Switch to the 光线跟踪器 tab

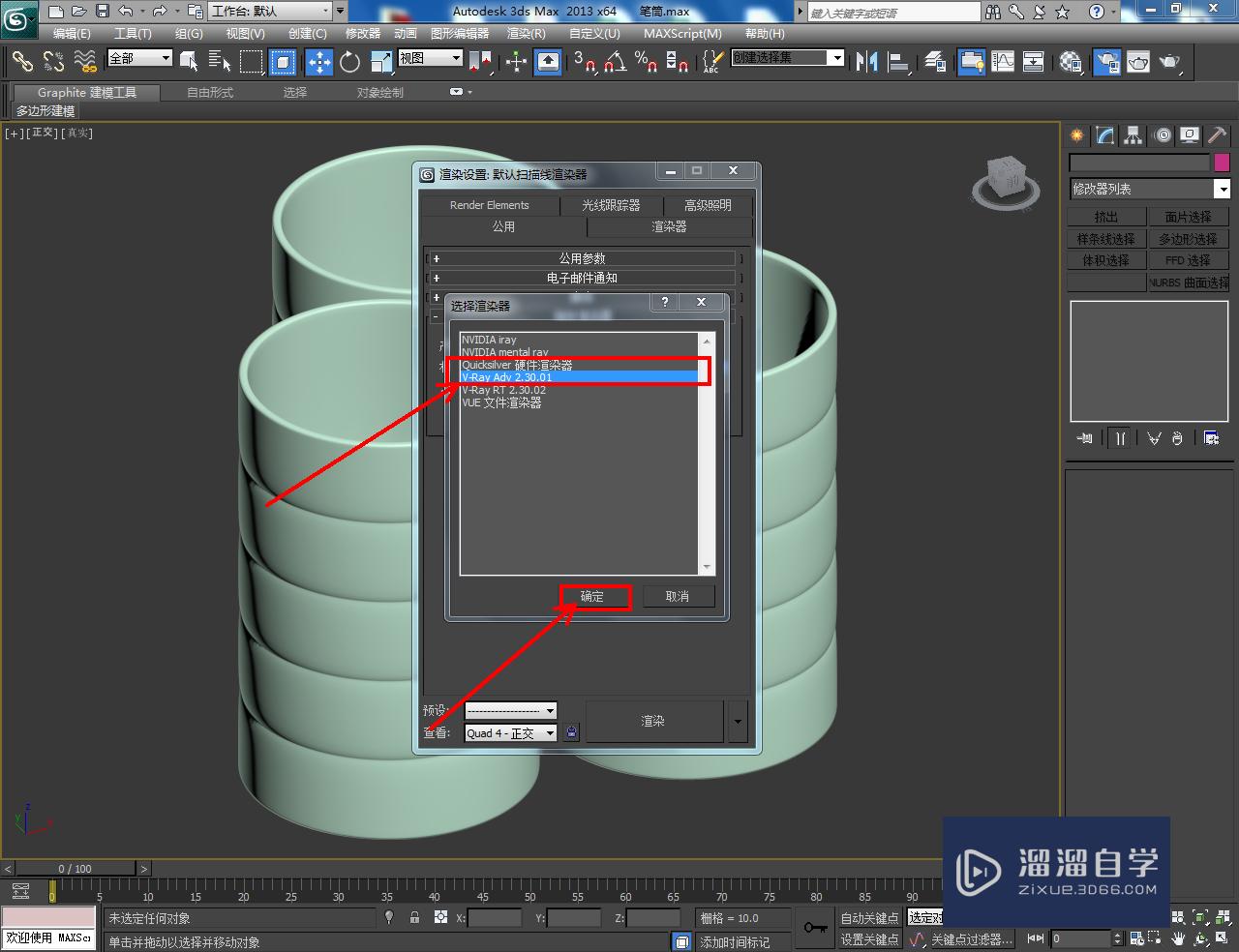611,205
